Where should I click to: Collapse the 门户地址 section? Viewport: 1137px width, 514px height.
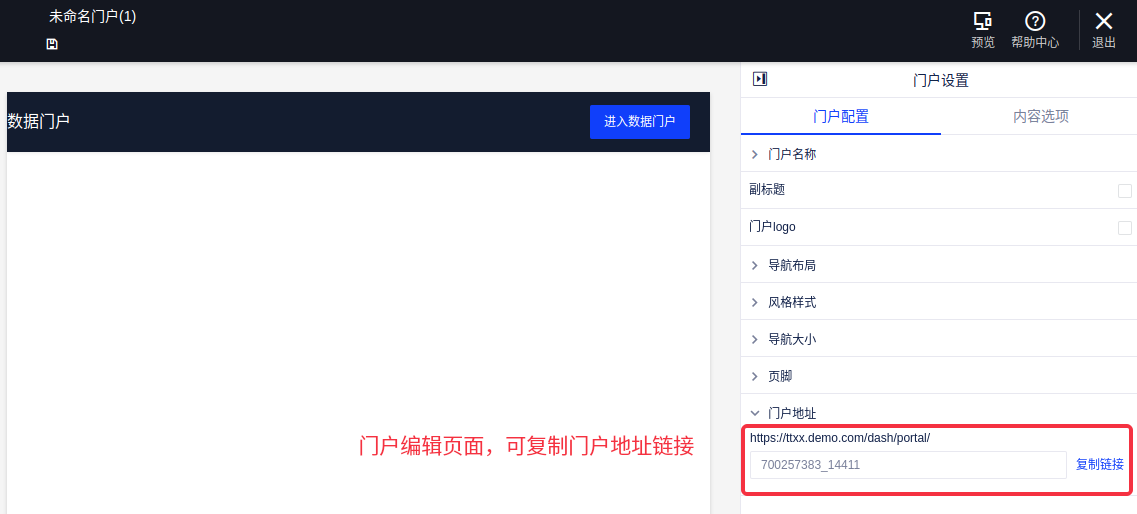point(755,413)
